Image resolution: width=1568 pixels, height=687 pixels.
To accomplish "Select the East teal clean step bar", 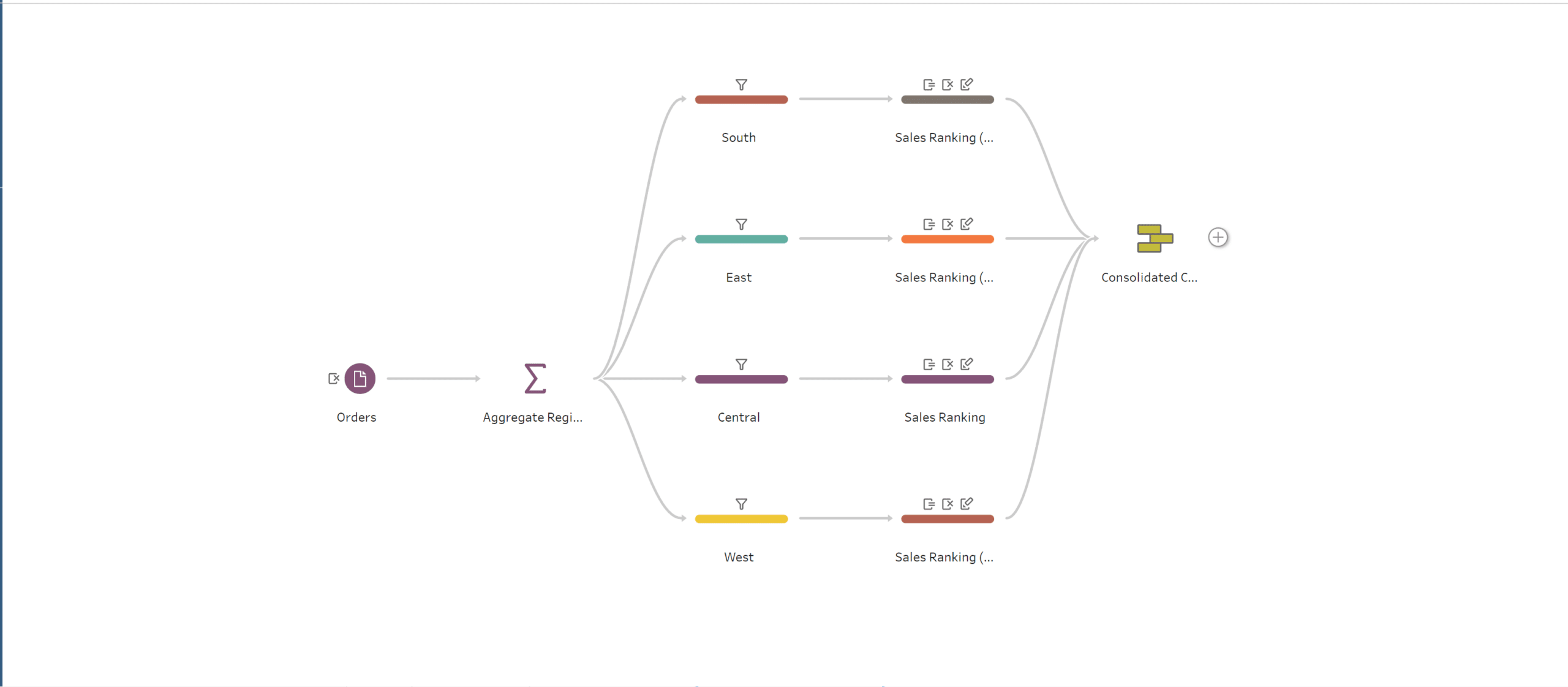I will pos(741,239).
